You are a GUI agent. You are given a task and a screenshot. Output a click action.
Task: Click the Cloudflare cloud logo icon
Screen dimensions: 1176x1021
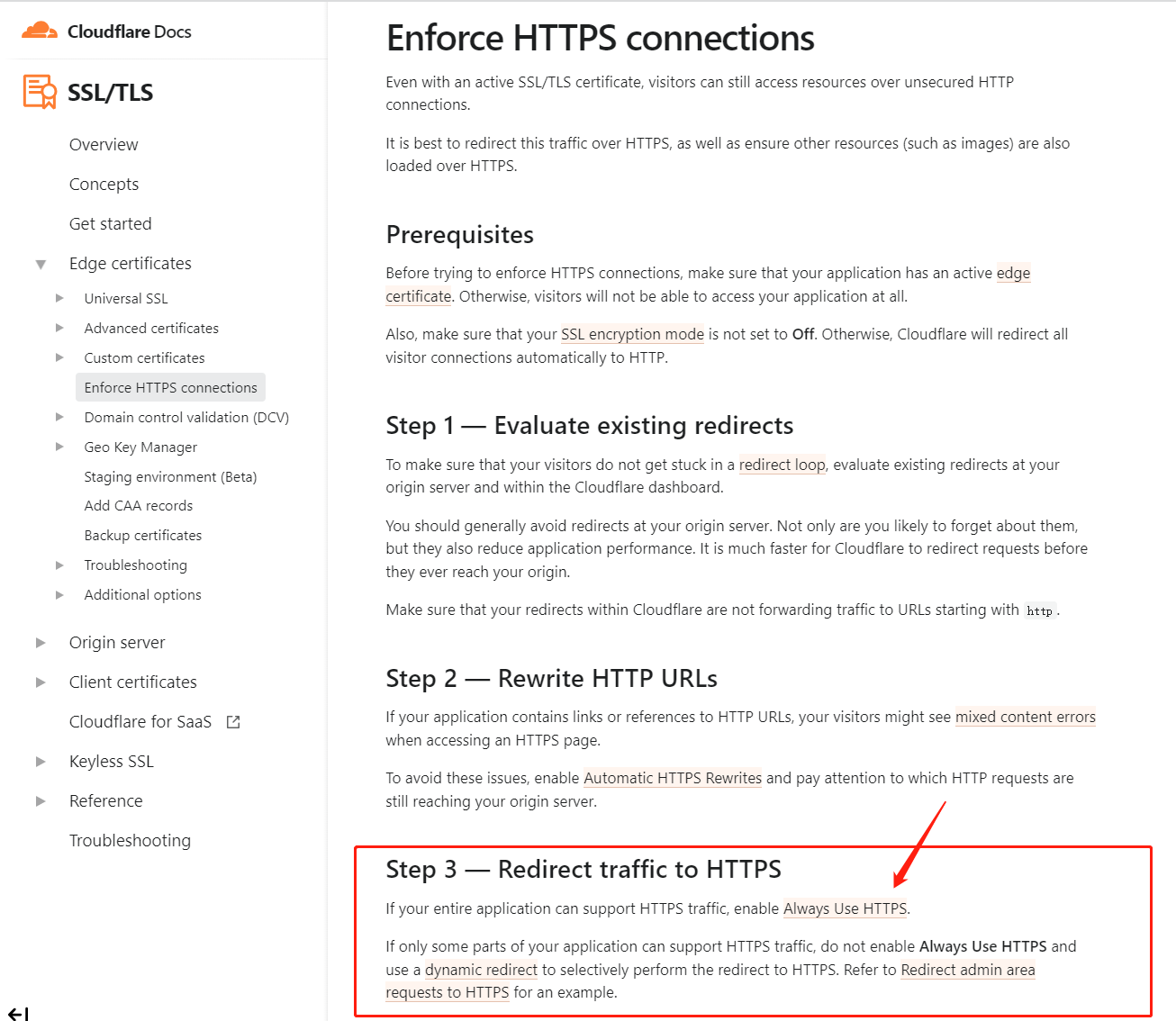39,32
